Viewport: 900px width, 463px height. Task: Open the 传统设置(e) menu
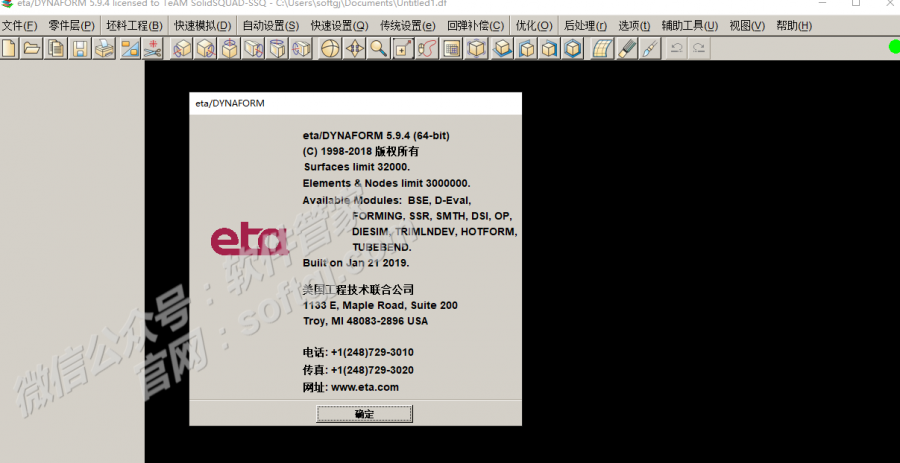(408, 26)
